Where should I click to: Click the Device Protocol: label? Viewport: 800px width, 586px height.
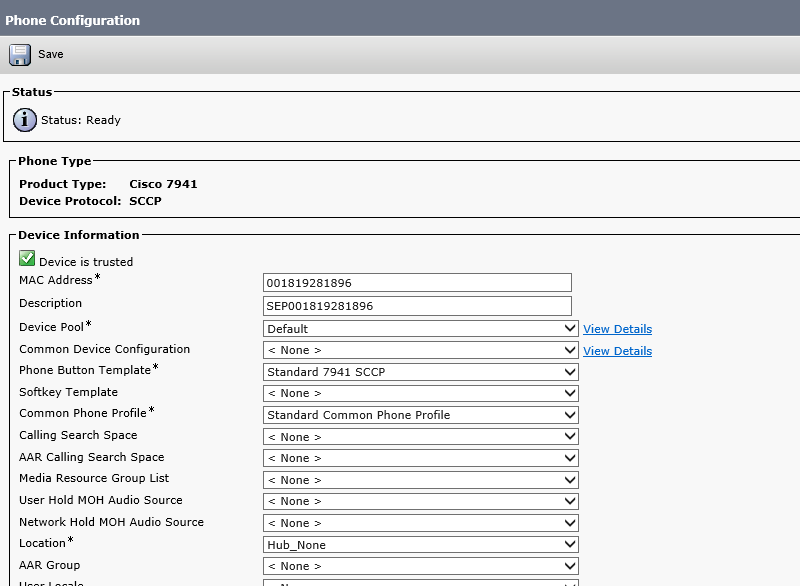coord(70,201)
